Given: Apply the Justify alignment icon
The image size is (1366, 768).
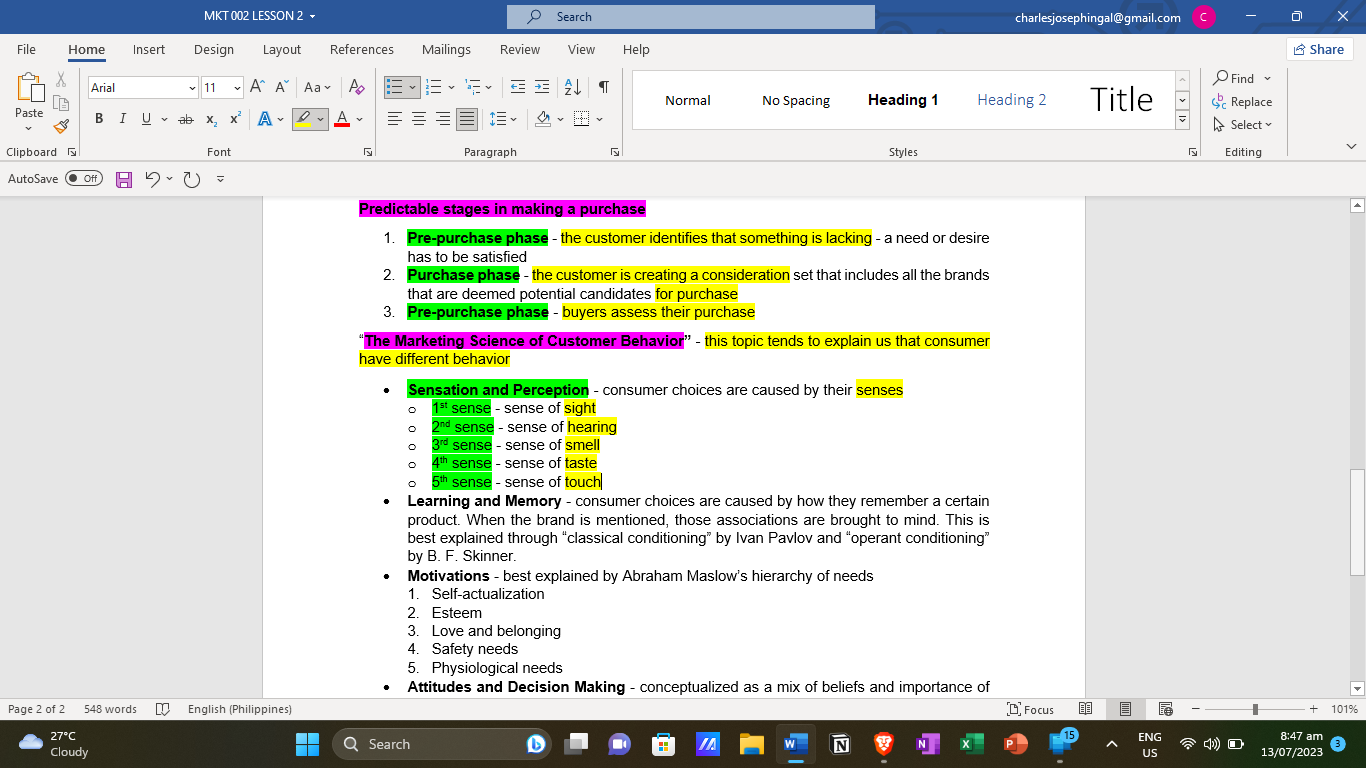Looking at the screenshot, I should pos(467,119).
